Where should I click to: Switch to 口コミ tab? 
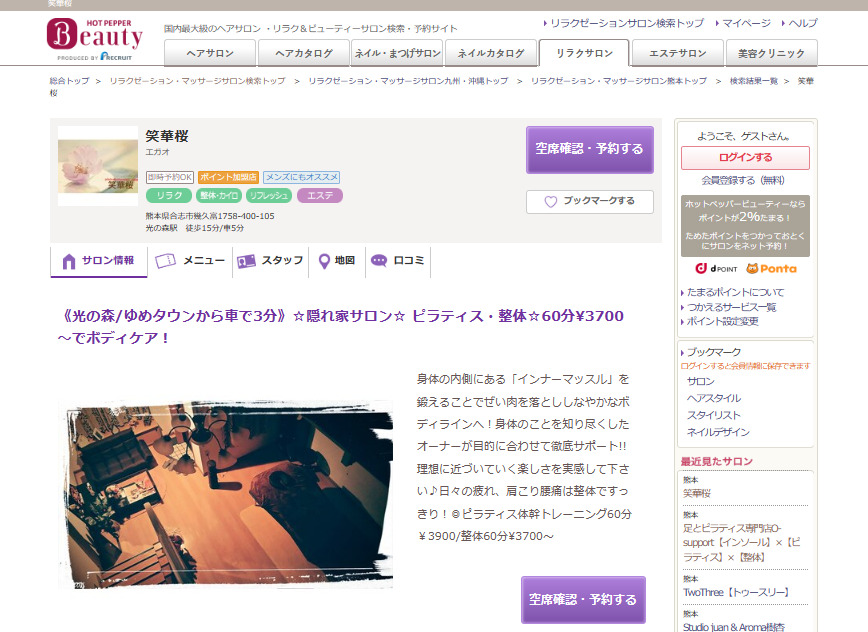pos(398,261)
